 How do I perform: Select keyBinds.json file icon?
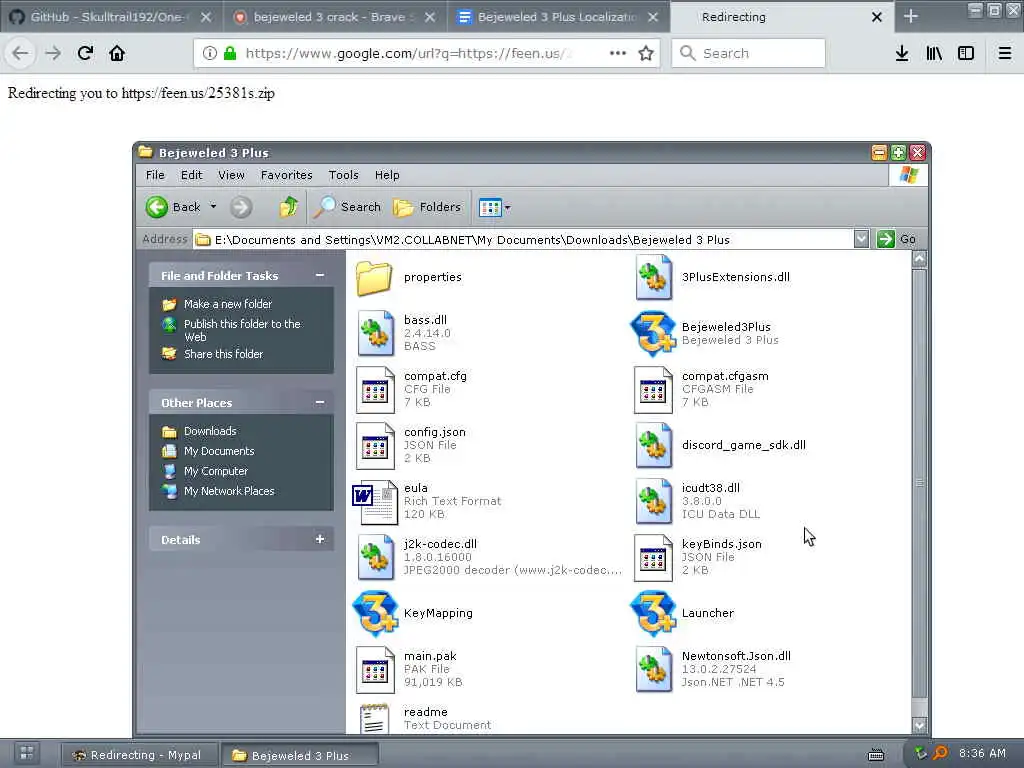tap(653, 558)
